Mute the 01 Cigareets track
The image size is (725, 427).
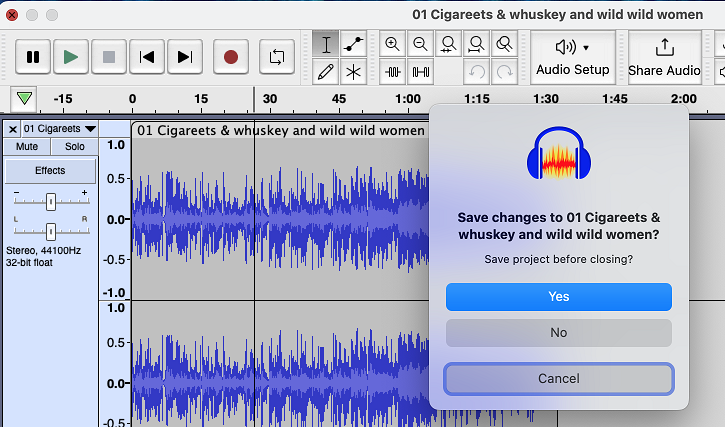tap(27, 147)
